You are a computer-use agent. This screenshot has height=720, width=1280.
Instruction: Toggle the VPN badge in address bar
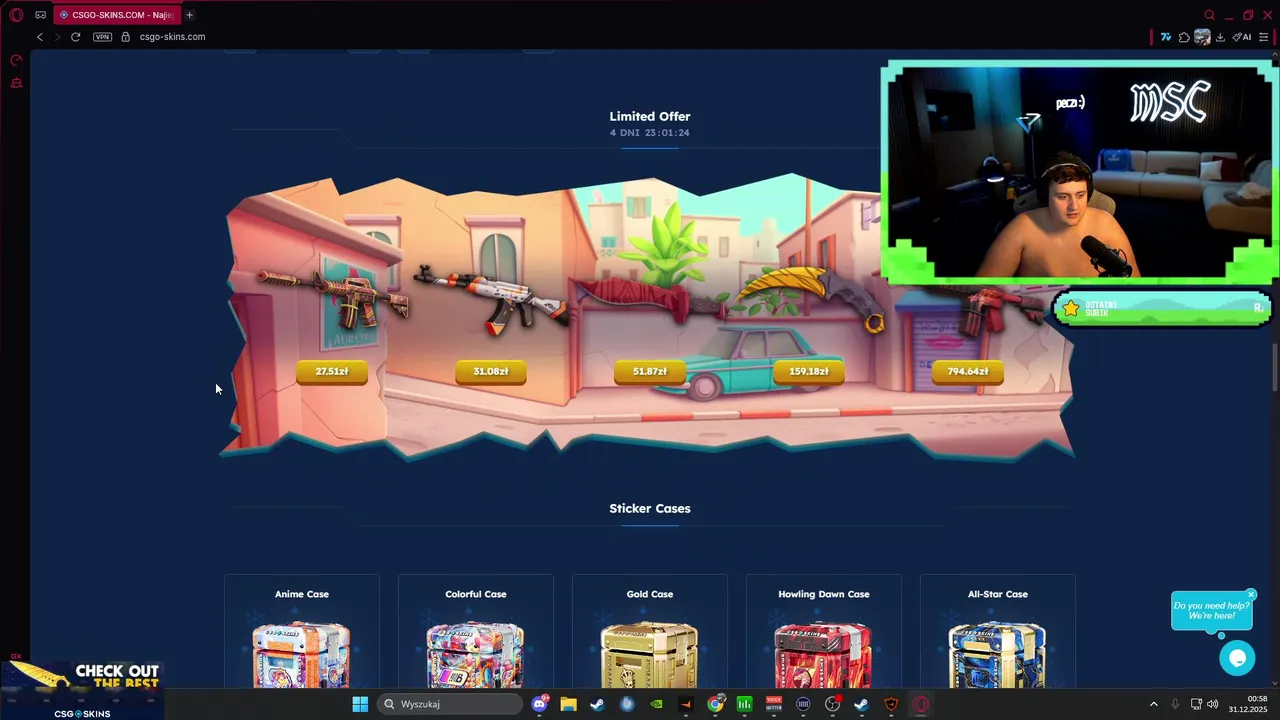(x=102, y=37)
